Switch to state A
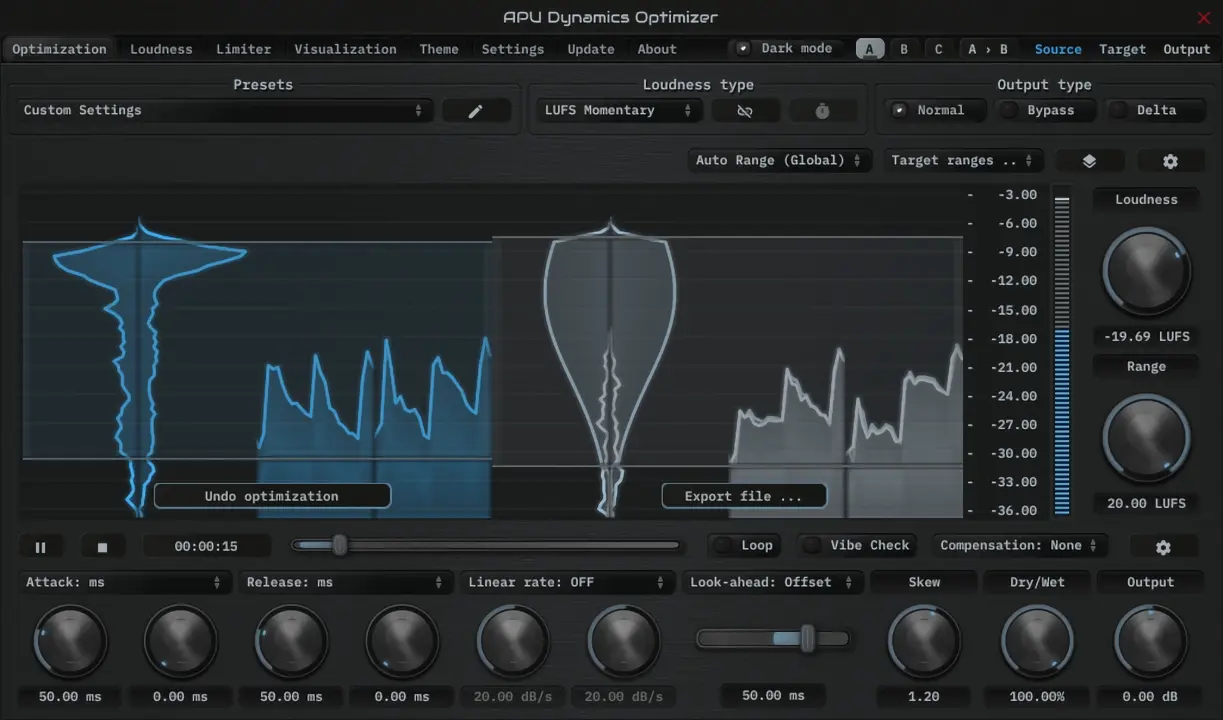This screenshot has width=1223, height=720. click(x=870, y=49)
